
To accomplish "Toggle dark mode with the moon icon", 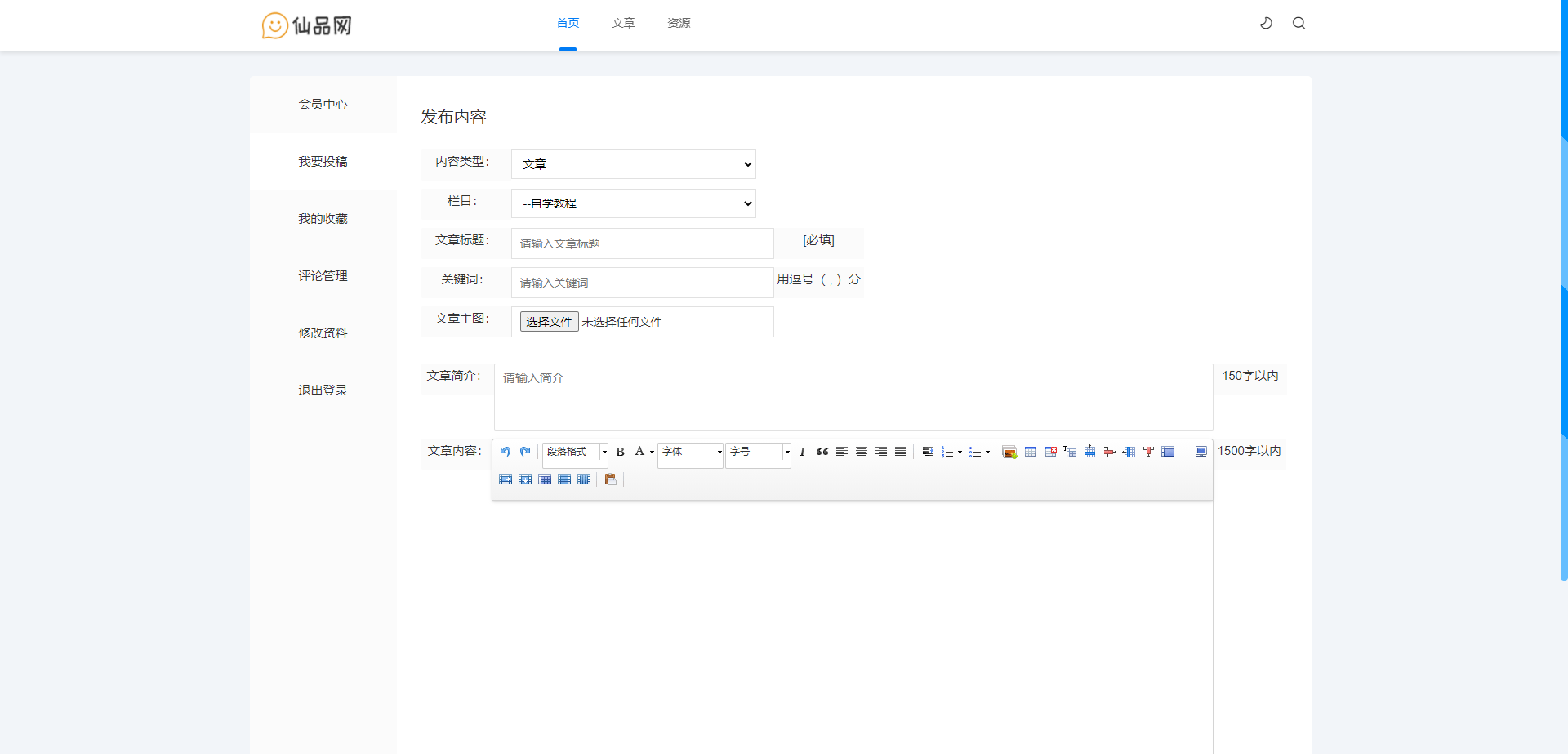I will pos(1266,23).
